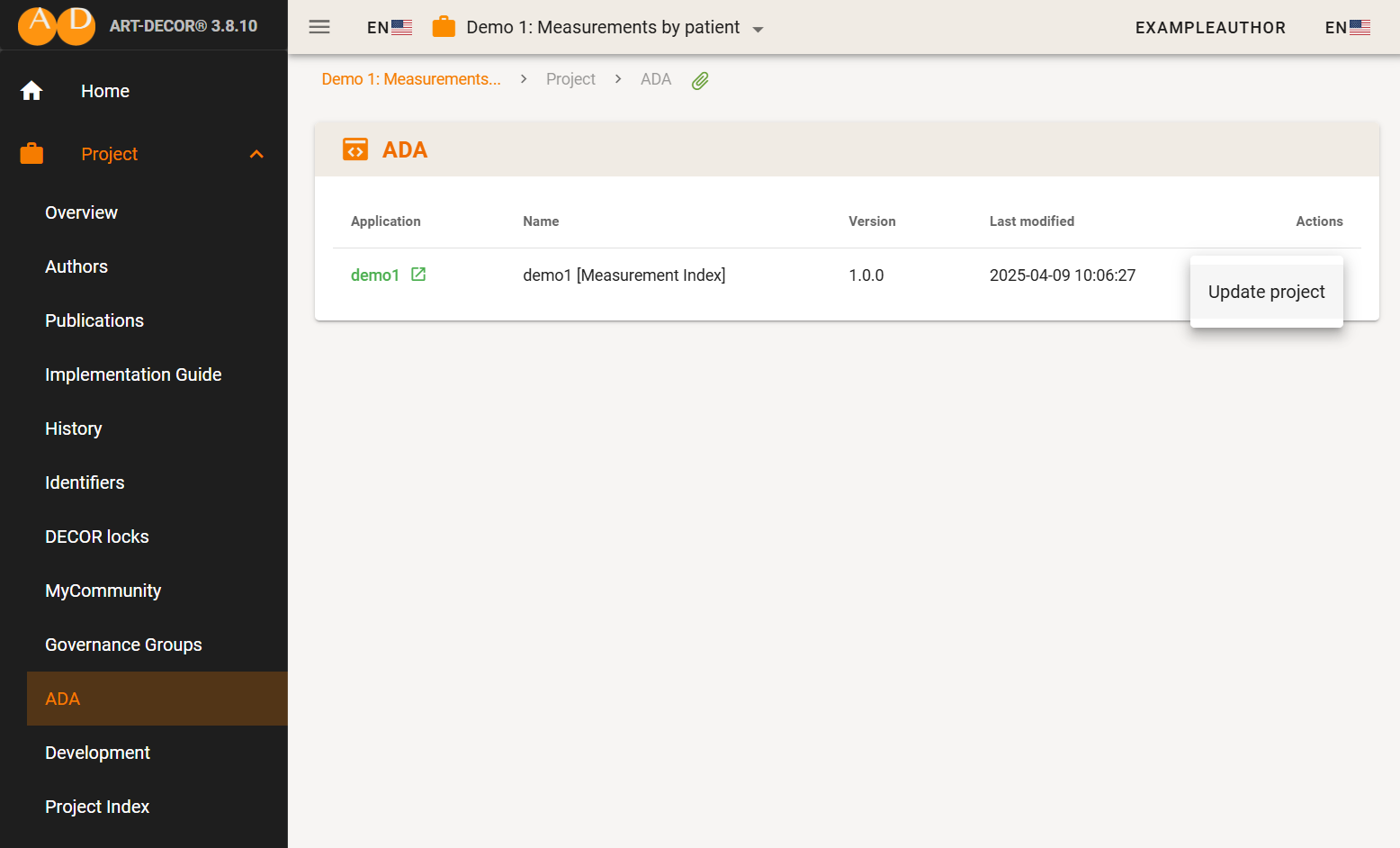Click the Demo 1: Measurements breadcrumb link

411,79
